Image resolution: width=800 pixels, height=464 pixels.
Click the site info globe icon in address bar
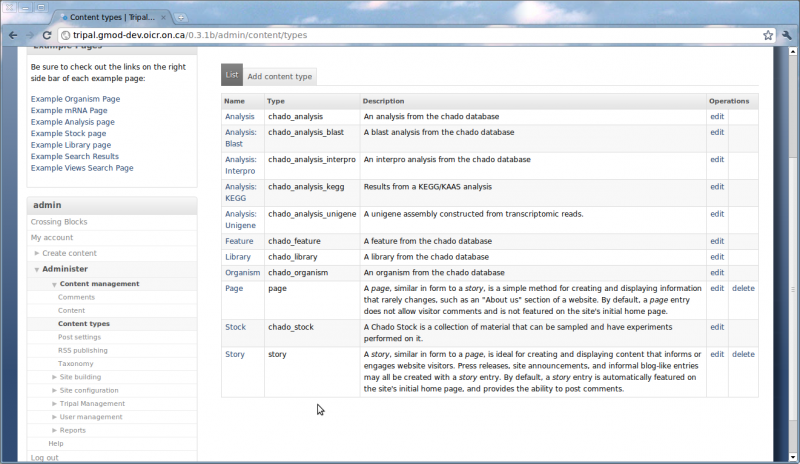[x=65, y=35]
